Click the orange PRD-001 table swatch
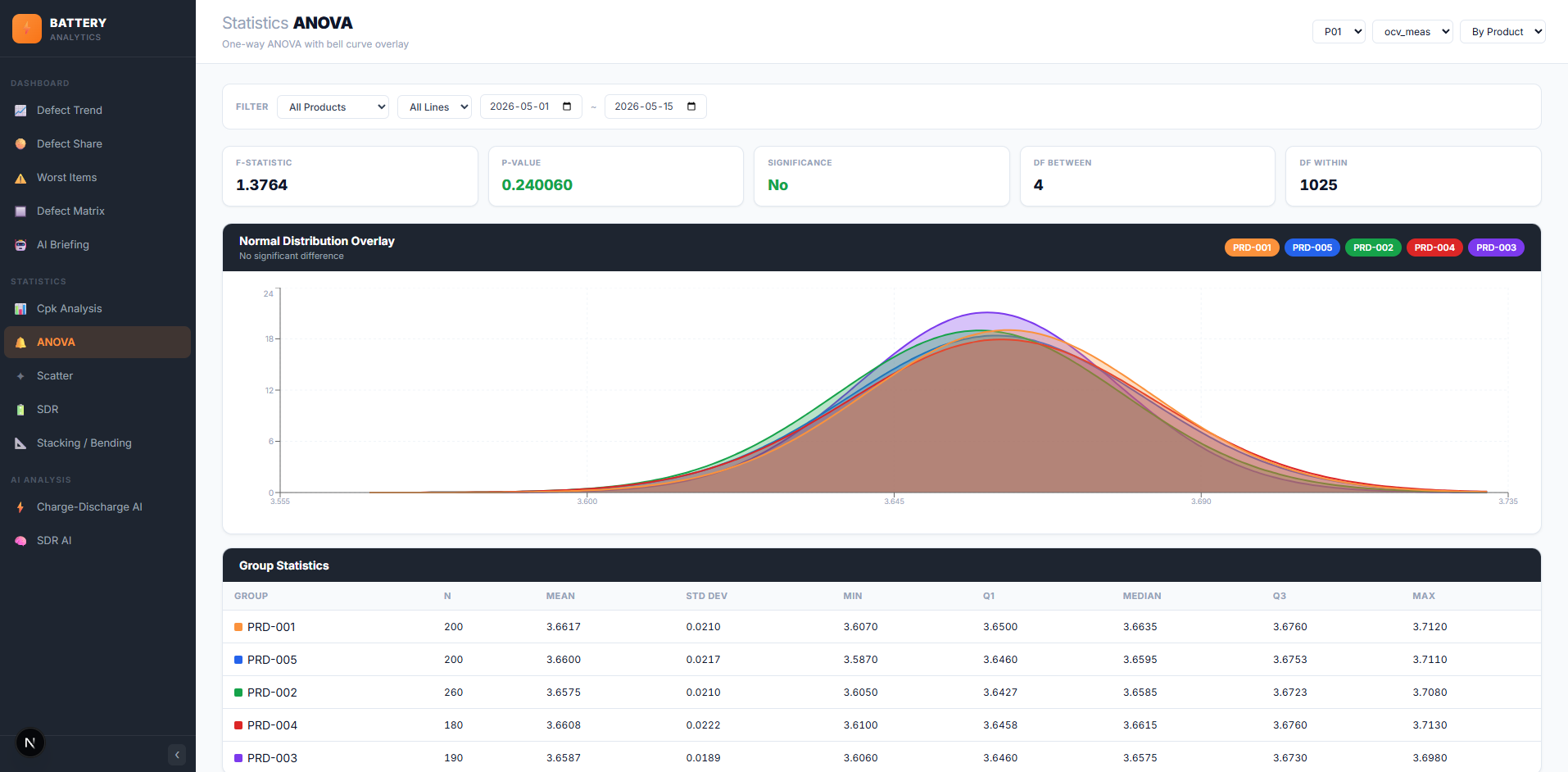Screen dimensions: 1568x772 pyautogui.click(x=238, y=627)
